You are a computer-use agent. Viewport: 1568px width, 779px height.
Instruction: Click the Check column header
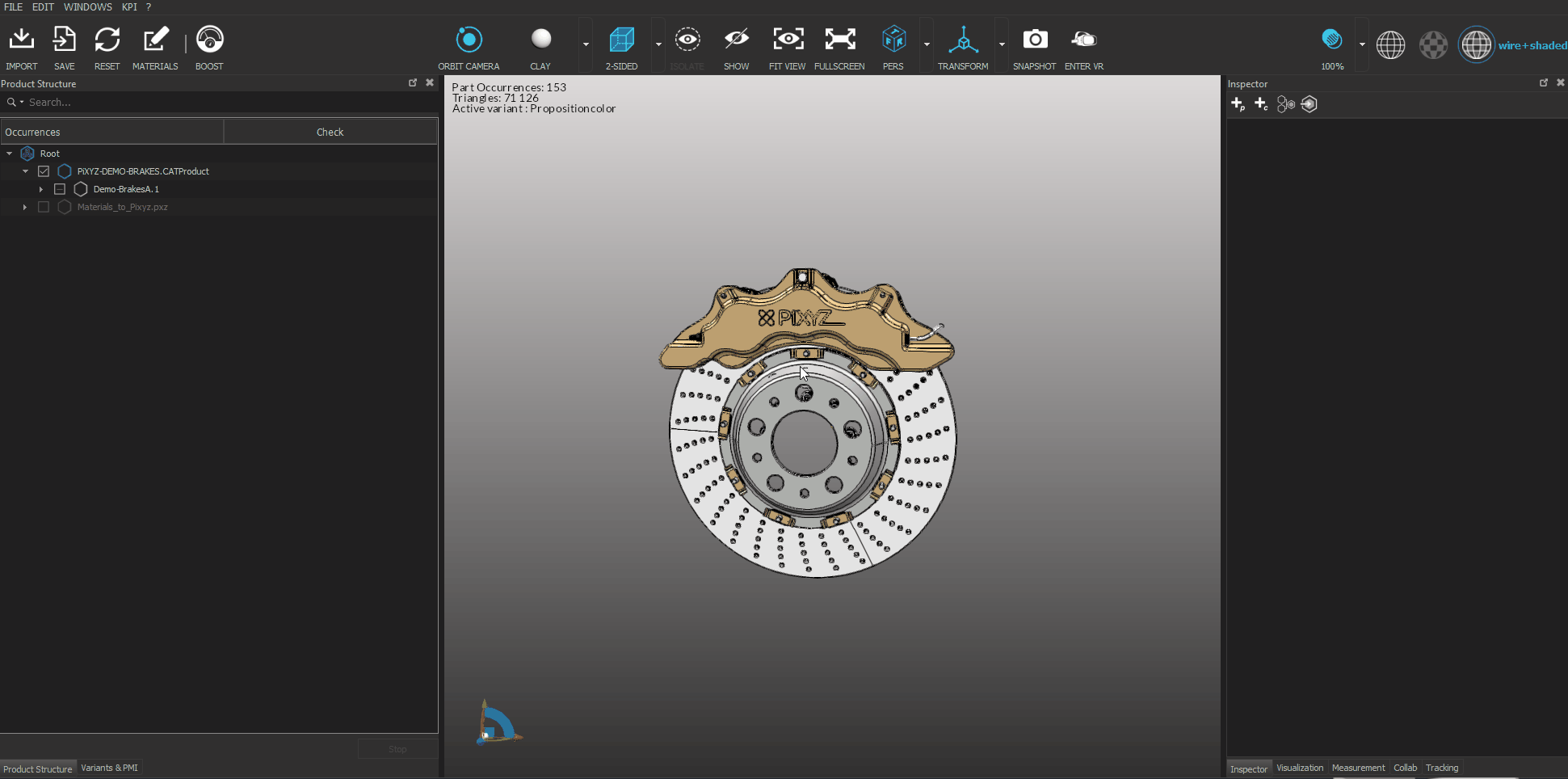pos(330,132)
